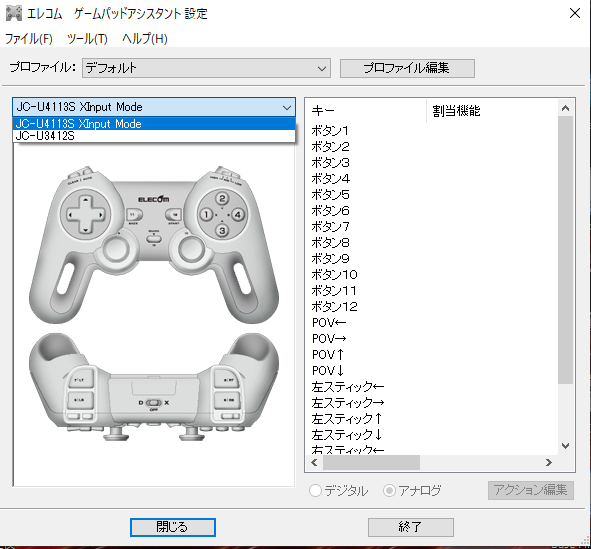Image resolution: width=591 pixels, height=549 pixels.
Task: Choose JC-U3412S from the device dropdown list
Action: [154, 136]
